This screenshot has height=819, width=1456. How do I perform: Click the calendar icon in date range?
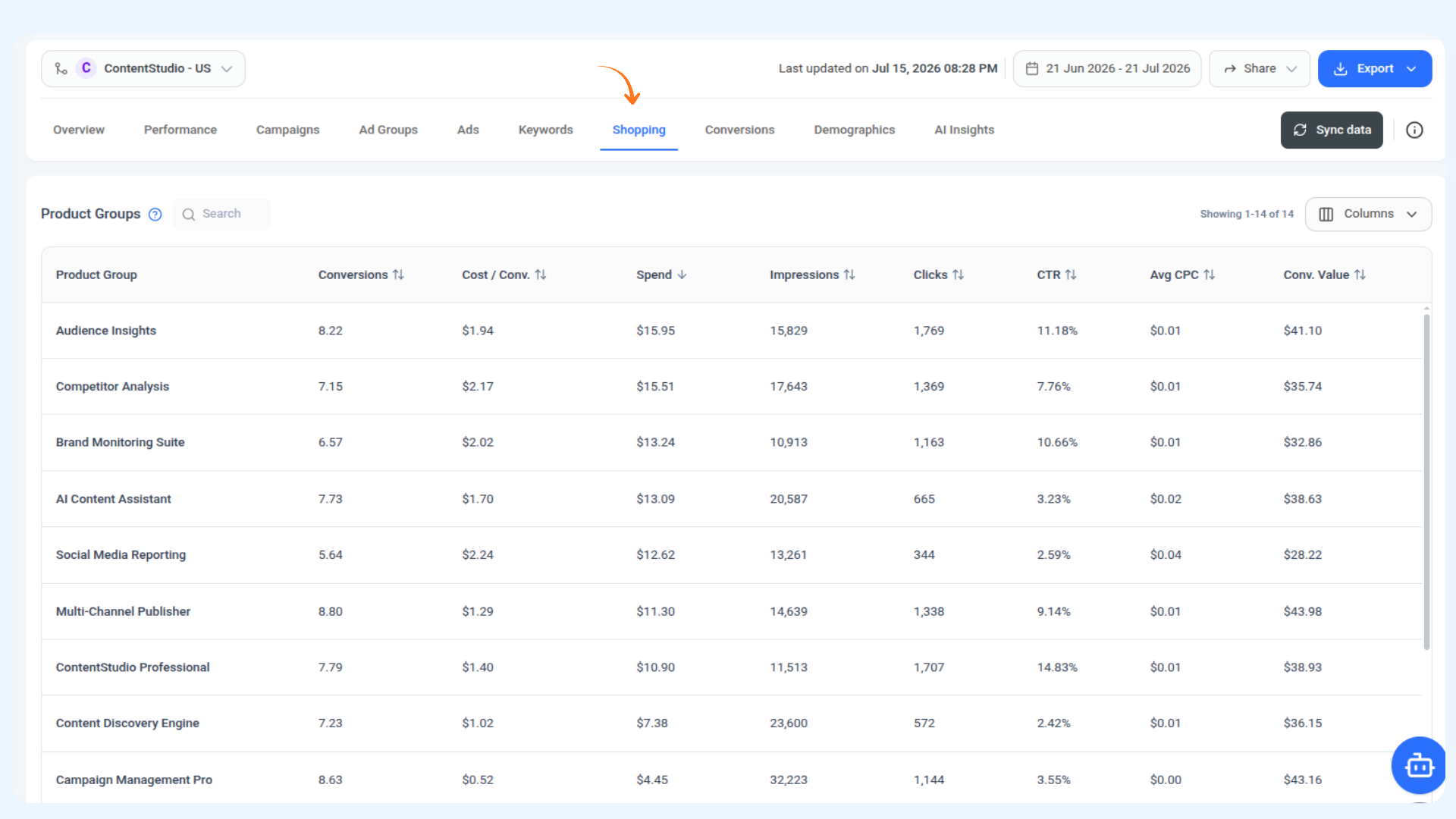(1032, 68)
